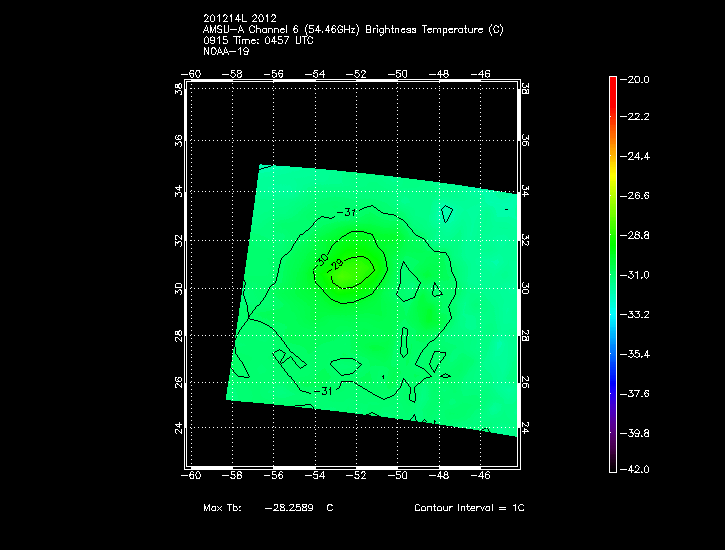The width and height of the screenshot is (725, 550).
Task: Click the warm core inside the -29 contour
Action: tap(352, 270)
